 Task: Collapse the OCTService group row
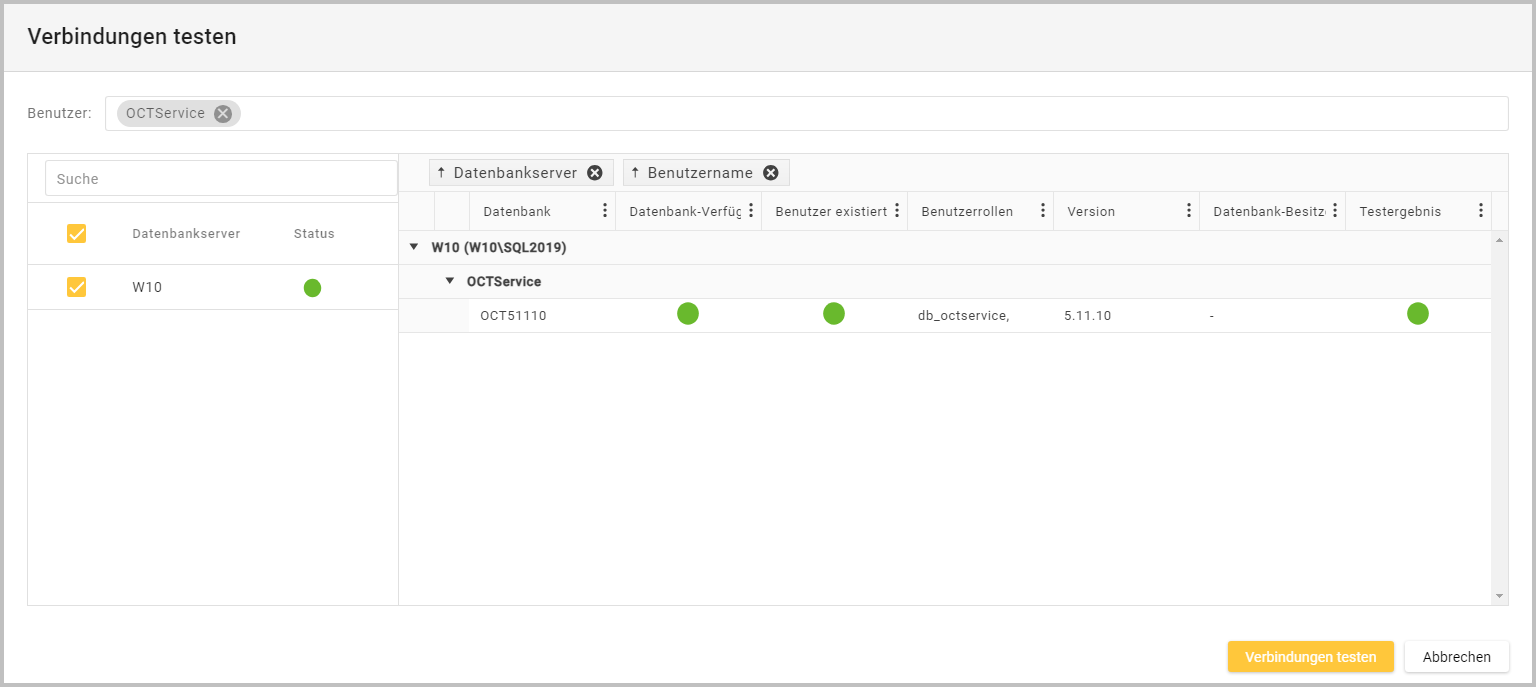point(450,281)
